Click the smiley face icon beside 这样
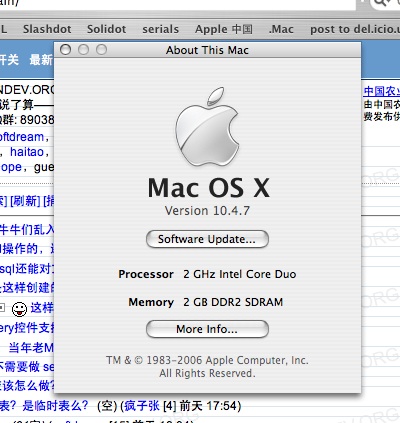The image size is (400, 423). 19,309
